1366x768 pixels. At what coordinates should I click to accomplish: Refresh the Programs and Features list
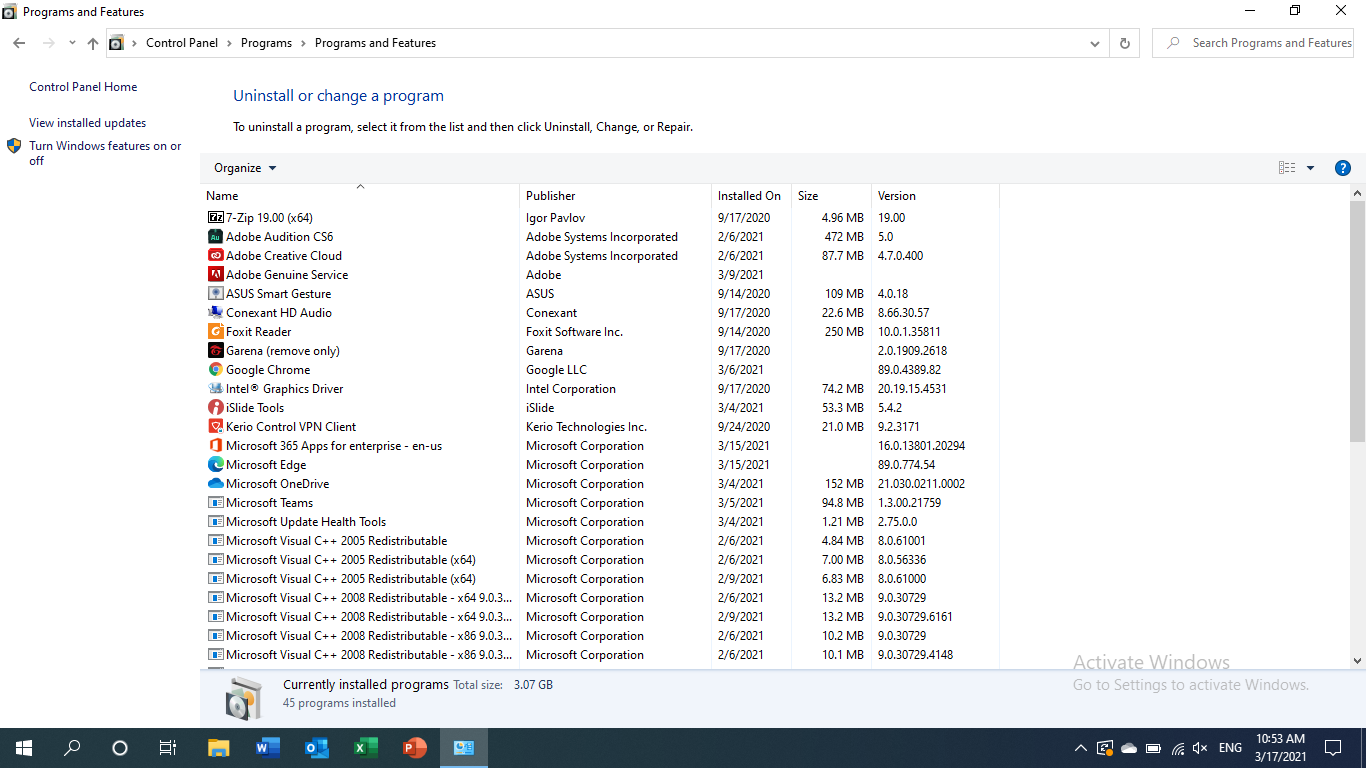1125,43
